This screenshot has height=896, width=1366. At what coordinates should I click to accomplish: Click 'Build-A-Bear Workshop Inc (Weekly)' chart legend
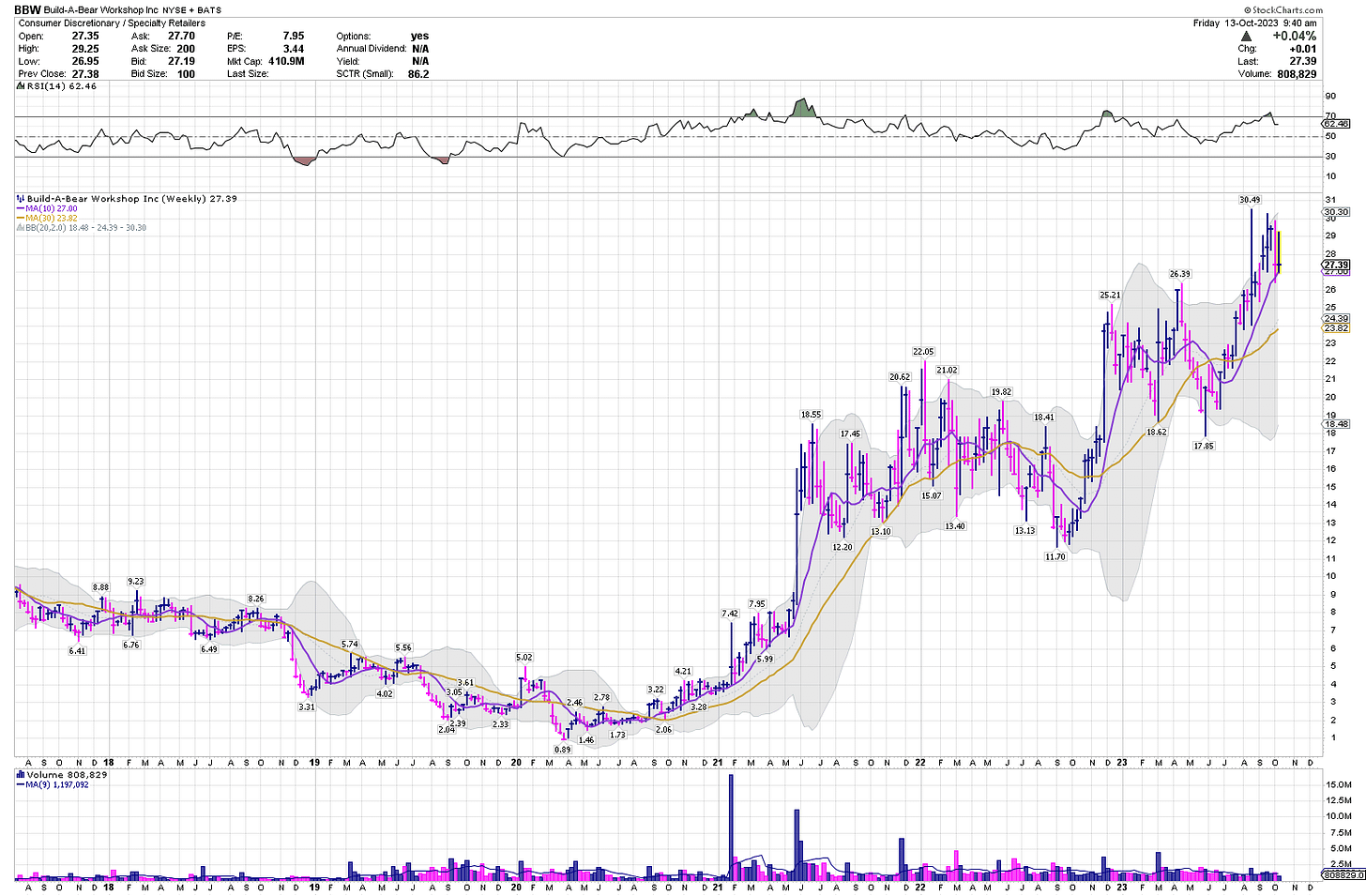[126, 199]
